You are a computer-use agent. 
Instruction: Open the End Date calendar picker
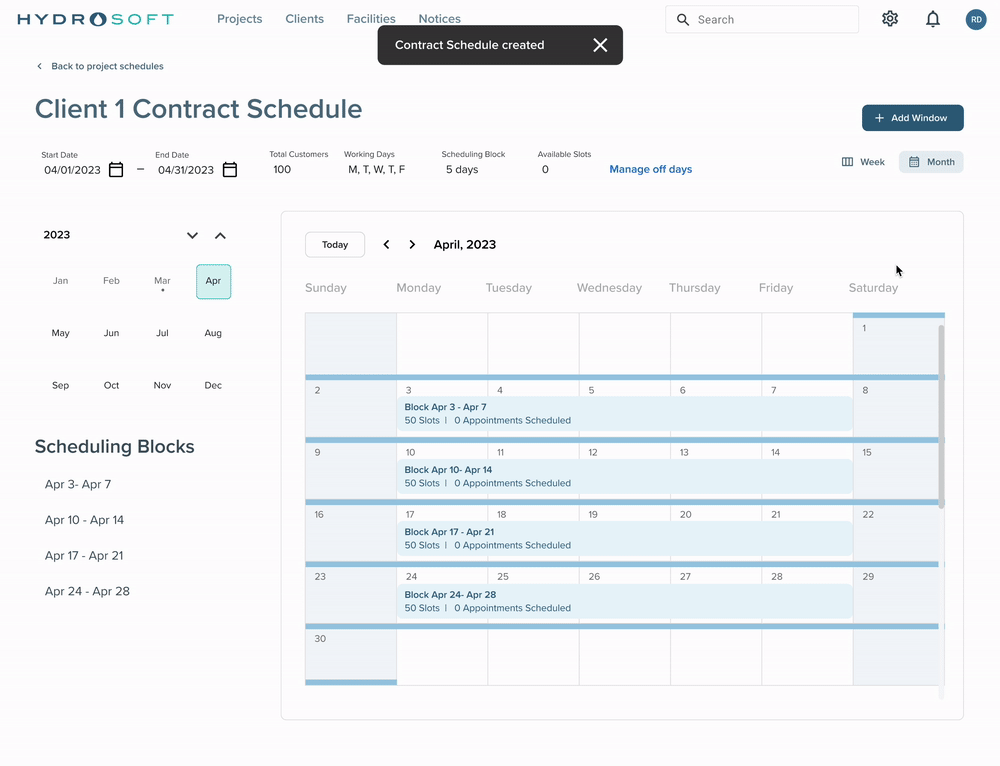pos(230,170)
